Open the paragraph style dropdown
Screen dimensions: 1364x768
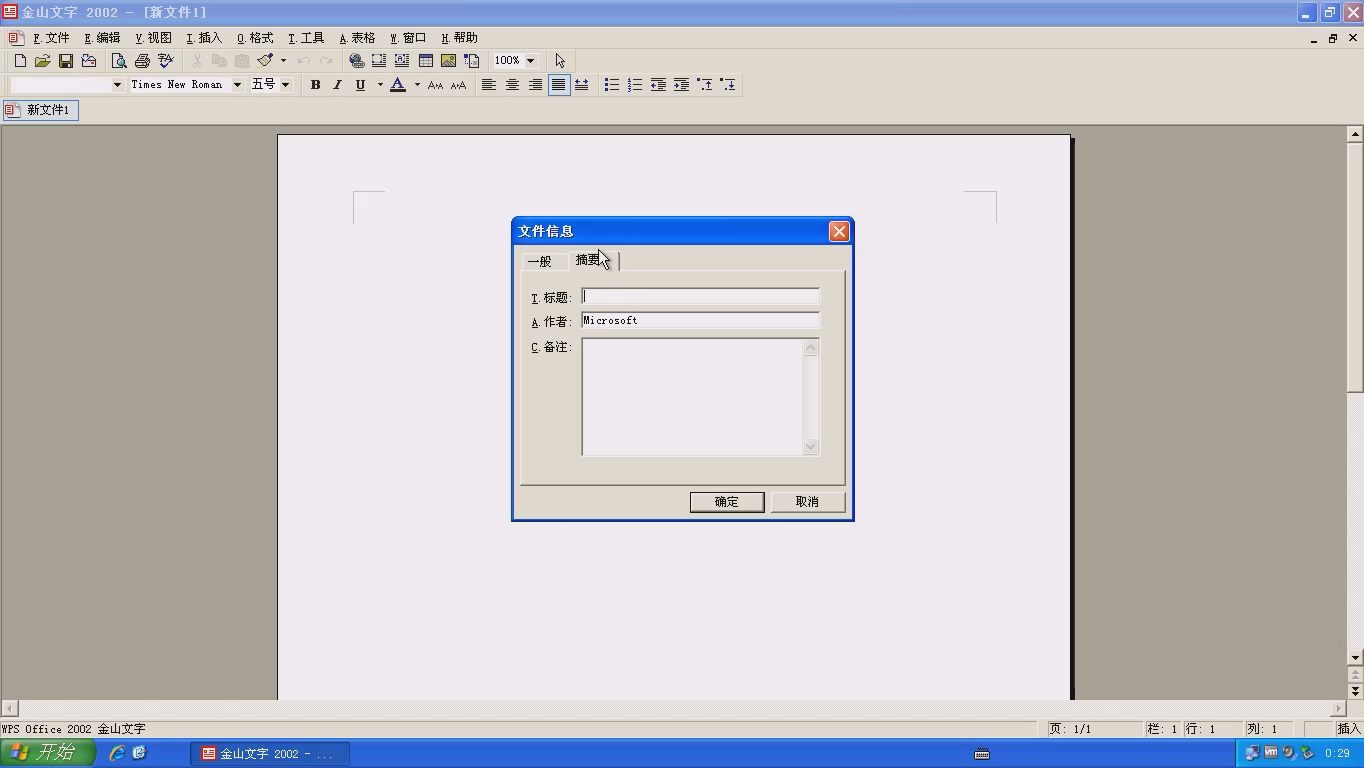click(x=117, y=85)
